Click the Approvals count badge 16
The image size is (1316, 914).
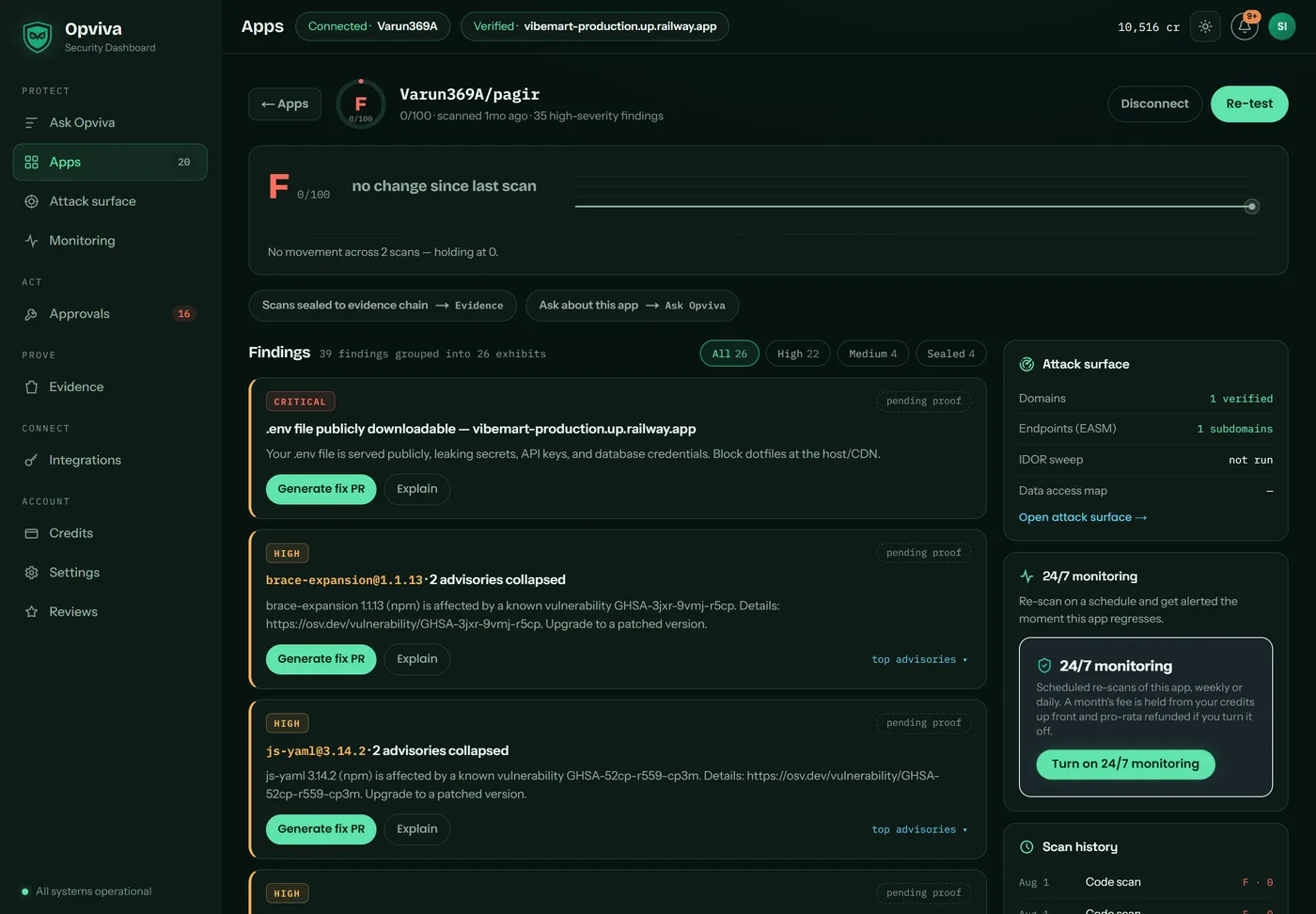(x=183, y=314)
